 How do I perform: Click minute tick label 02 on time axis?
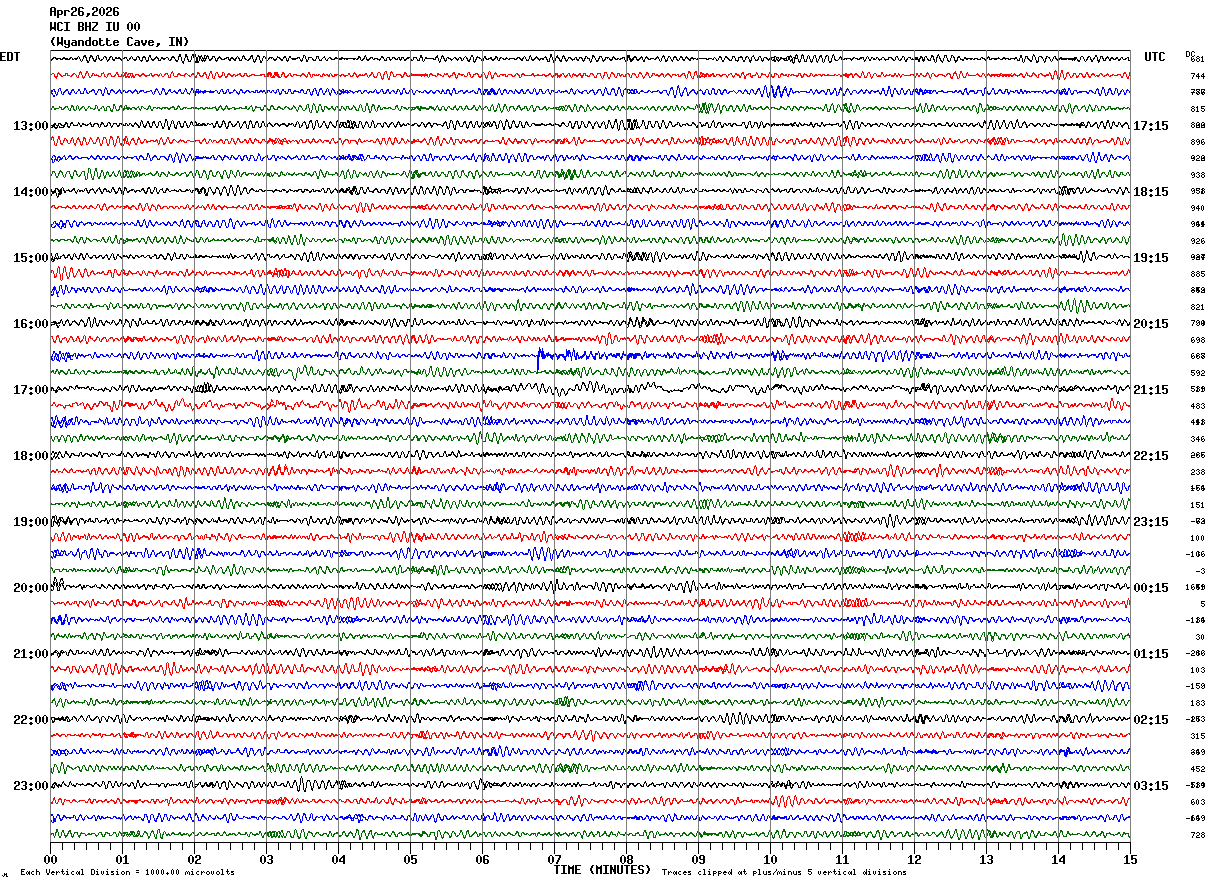tap(194, 859)
